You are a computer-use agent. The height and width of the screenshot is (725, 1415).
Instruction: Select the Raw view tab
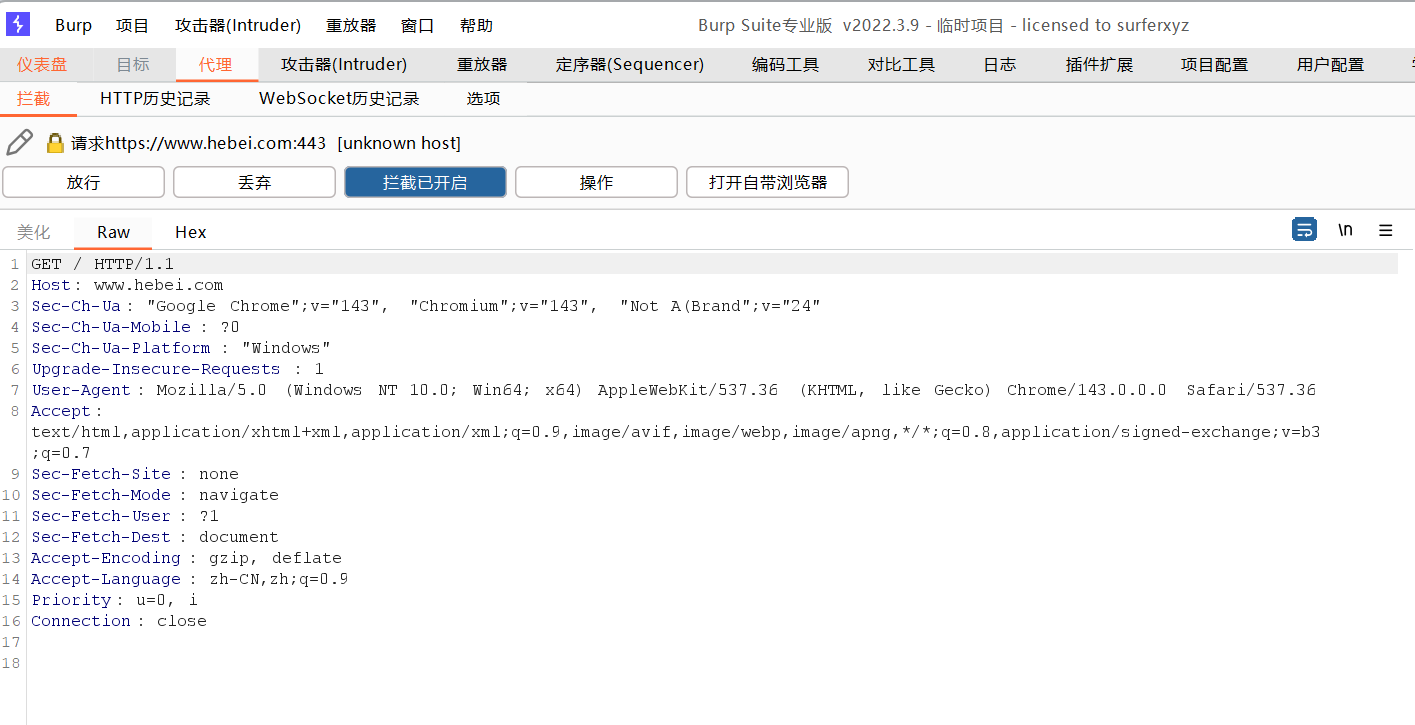coord(113,232)
